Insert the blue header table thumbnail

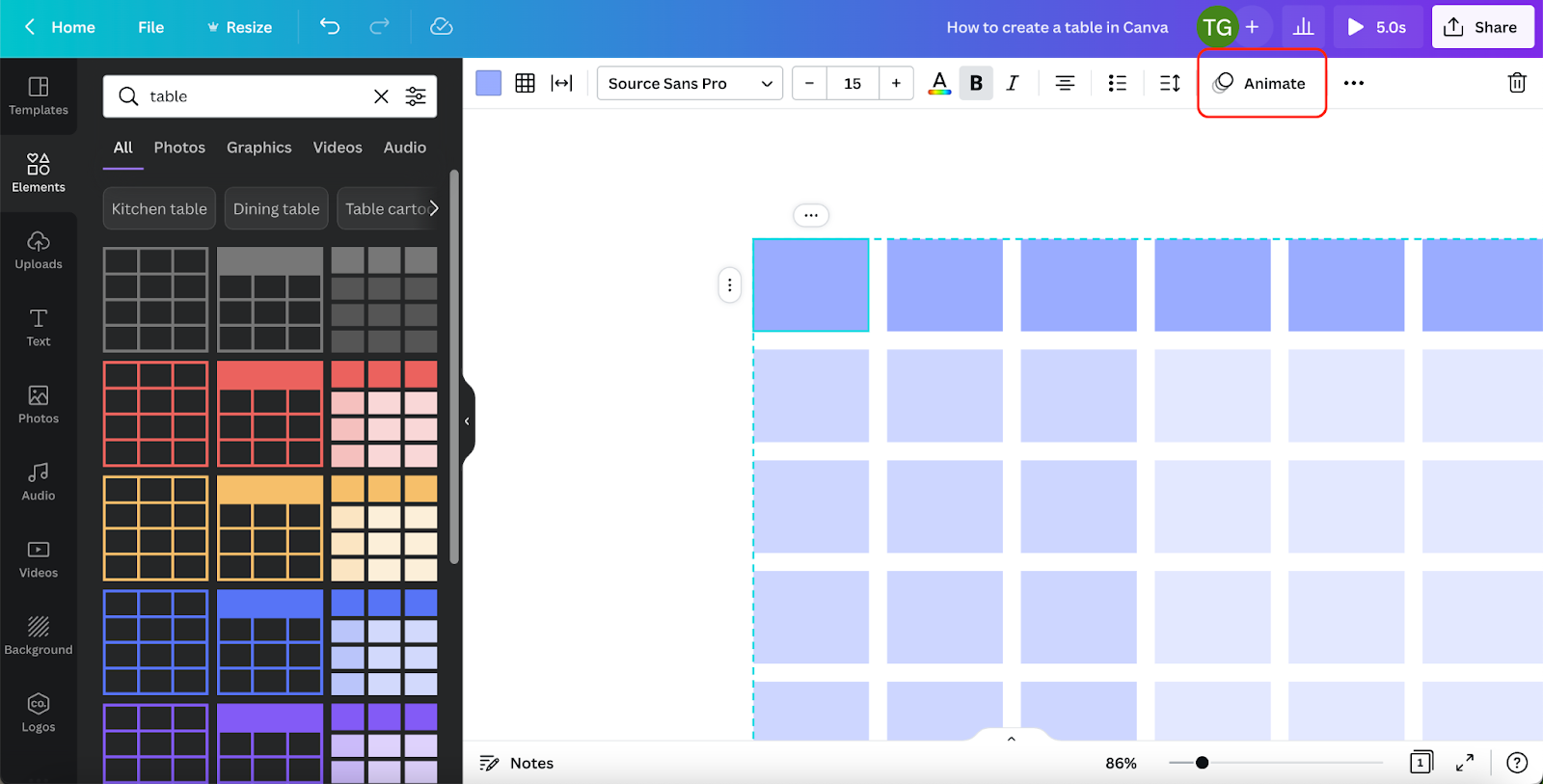coord(270,642)
